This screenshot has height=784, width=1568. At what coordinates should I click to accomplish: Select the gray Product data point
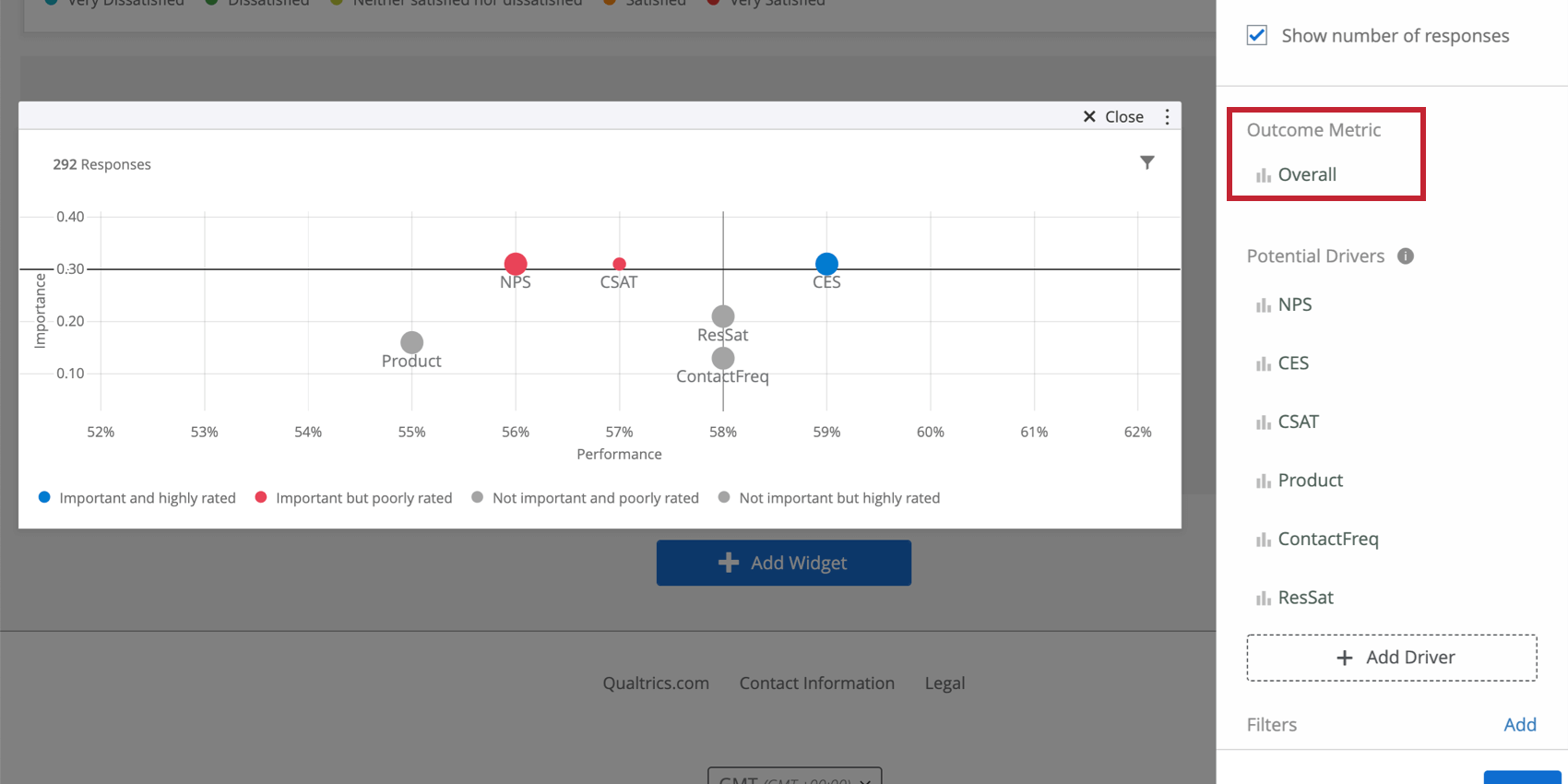412,342
